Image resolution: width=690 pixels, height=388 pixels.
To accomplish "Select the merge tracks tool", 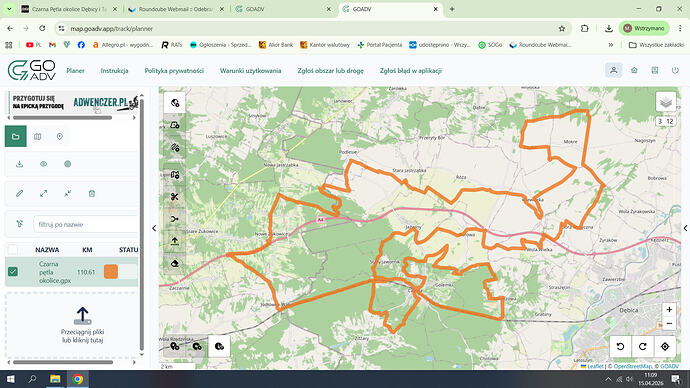I will 175,219.
